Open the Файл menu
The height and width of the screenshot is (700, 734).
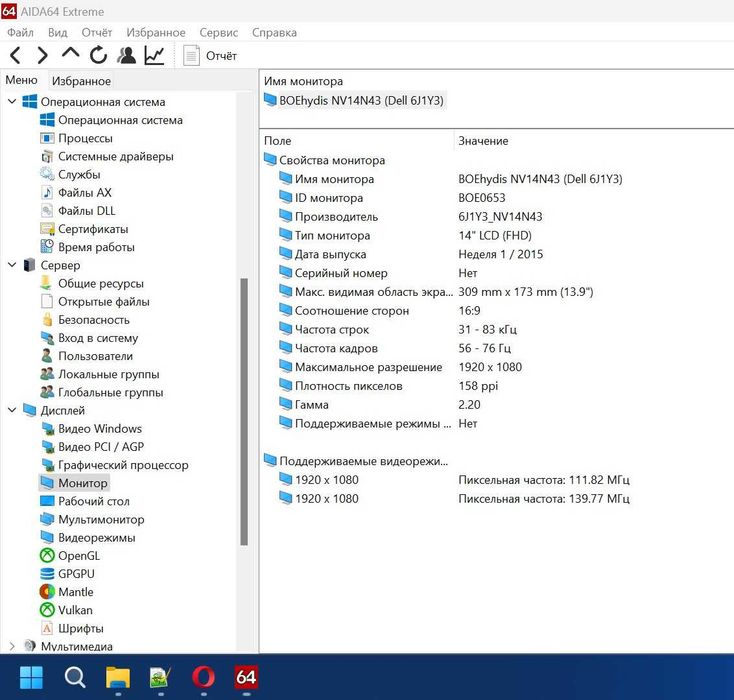[x=21, y=33]
